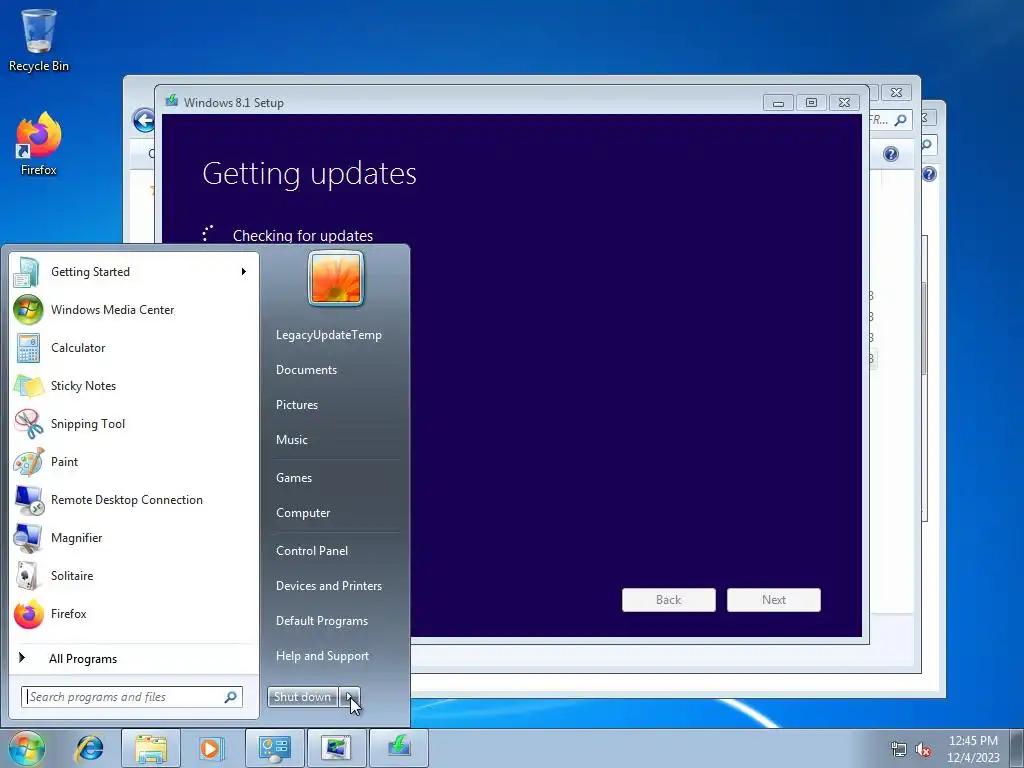The height and width of the screenshot is (768, 1024).
Task: Open Internet Explorer from the taskbar
Action: (89, 748)
